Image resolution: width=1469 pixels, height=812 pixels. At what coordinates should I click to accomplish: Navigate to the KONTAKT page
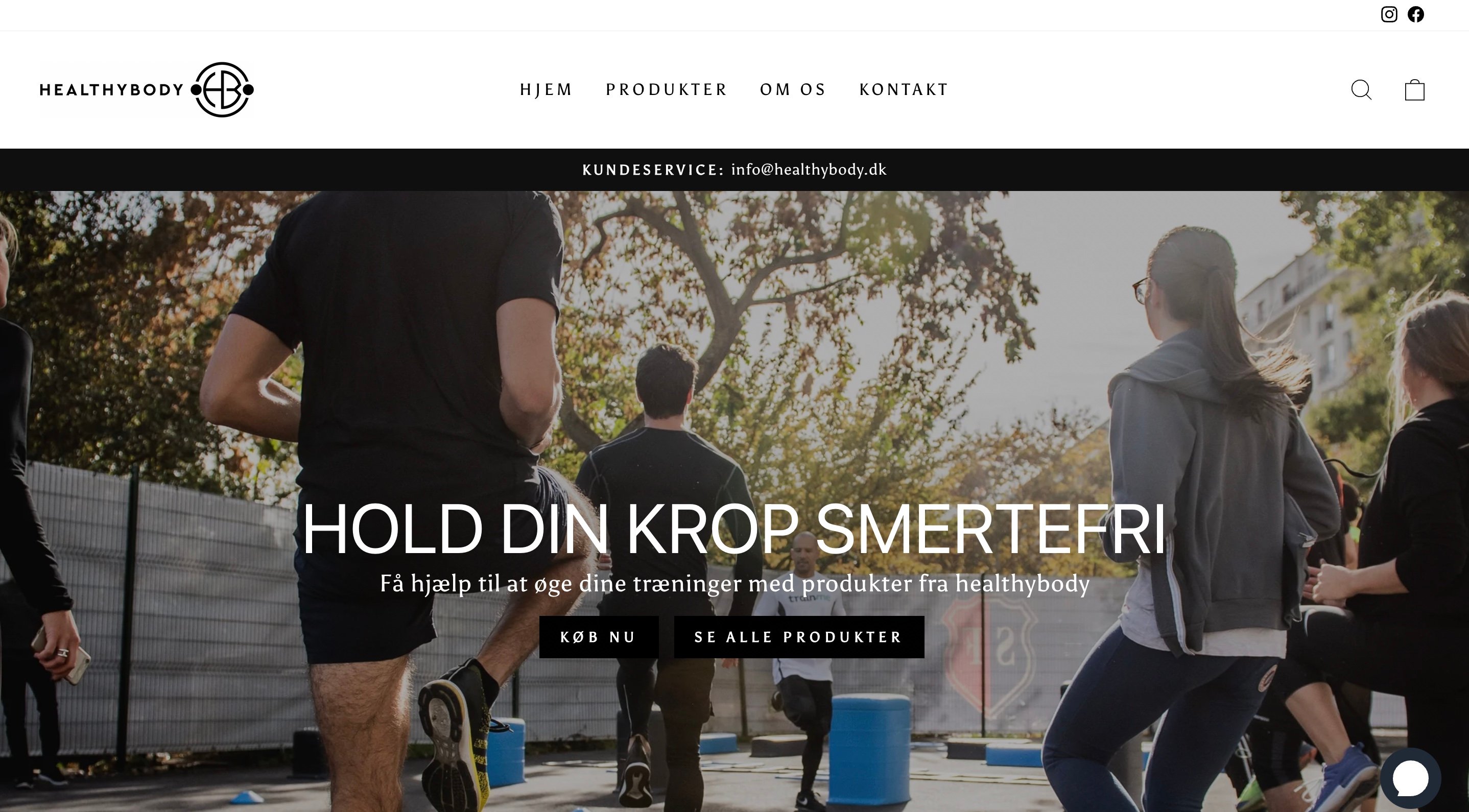(x=904, y=89)
